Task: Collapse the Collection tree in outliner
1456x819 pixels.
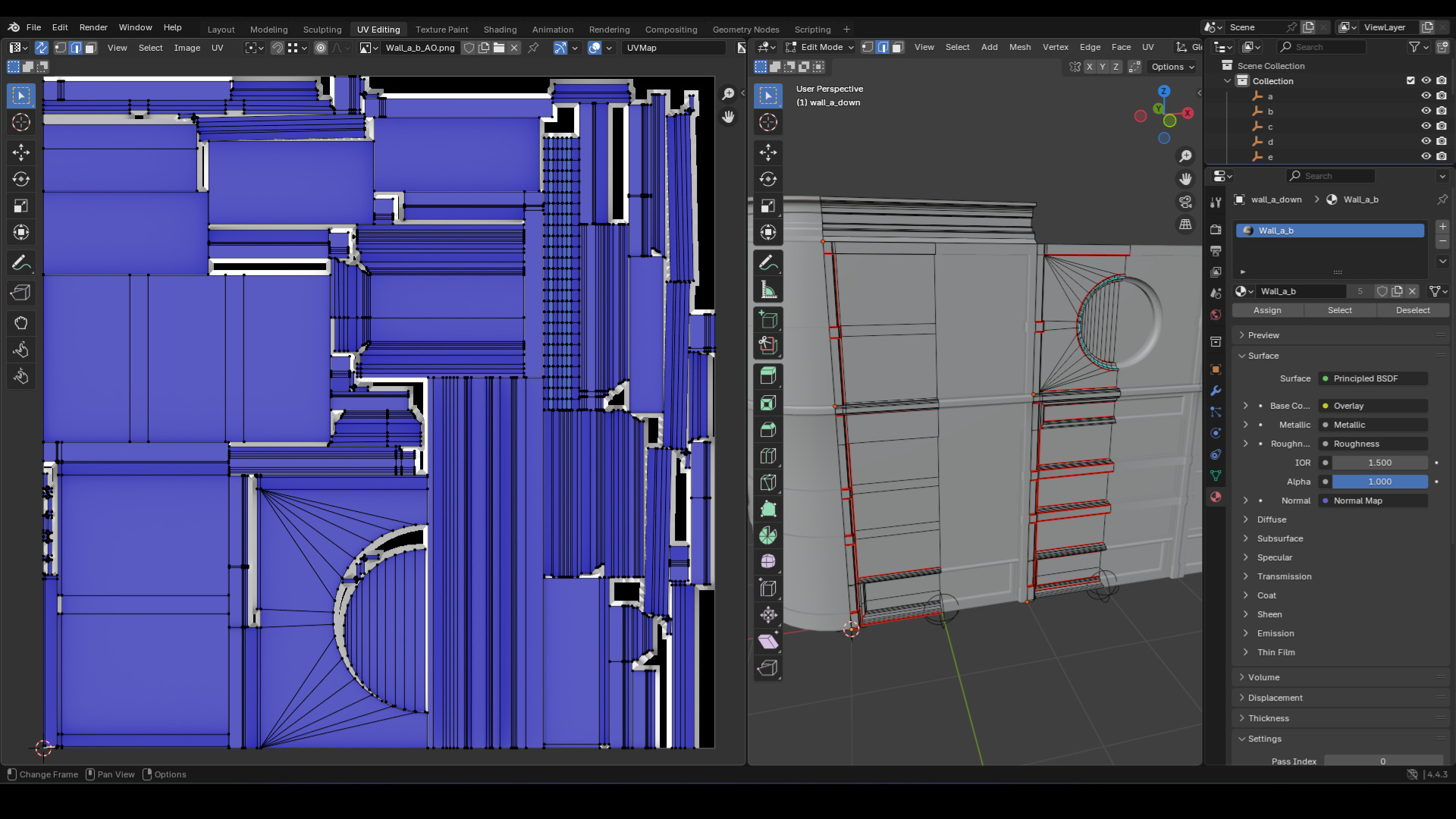Action: coord(1228,81)
